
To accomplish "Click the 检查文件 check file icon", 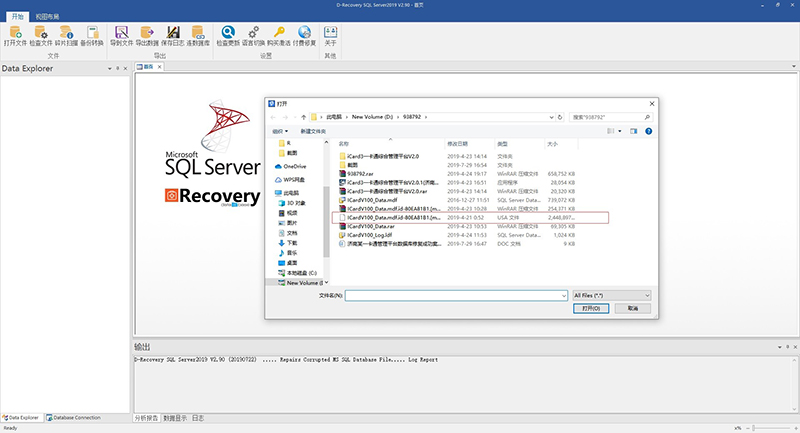I will point(41,32).
